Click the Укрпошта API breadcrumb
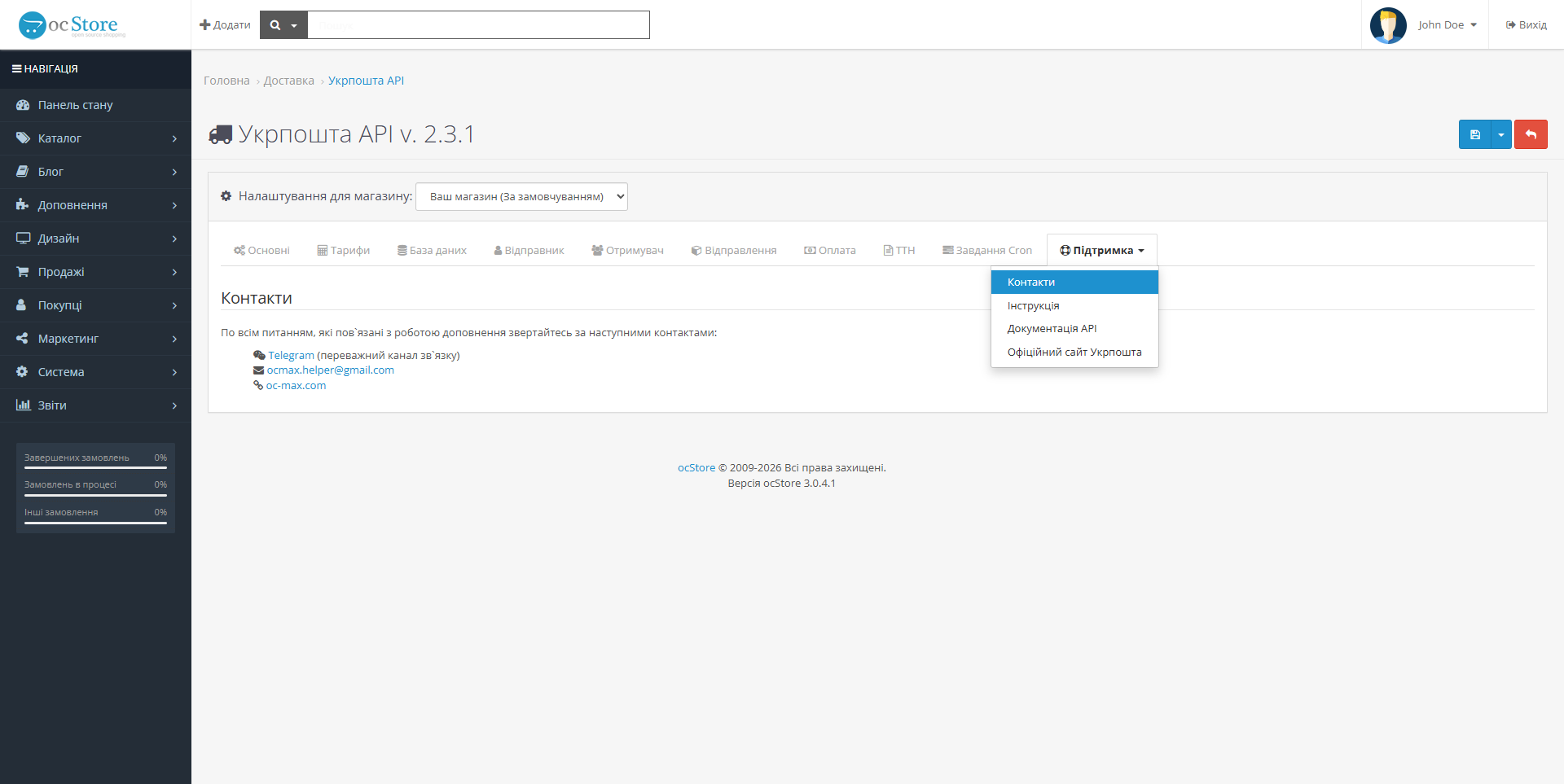The height and width of the screenshot is (784, 1564). [x=366, y=81]
